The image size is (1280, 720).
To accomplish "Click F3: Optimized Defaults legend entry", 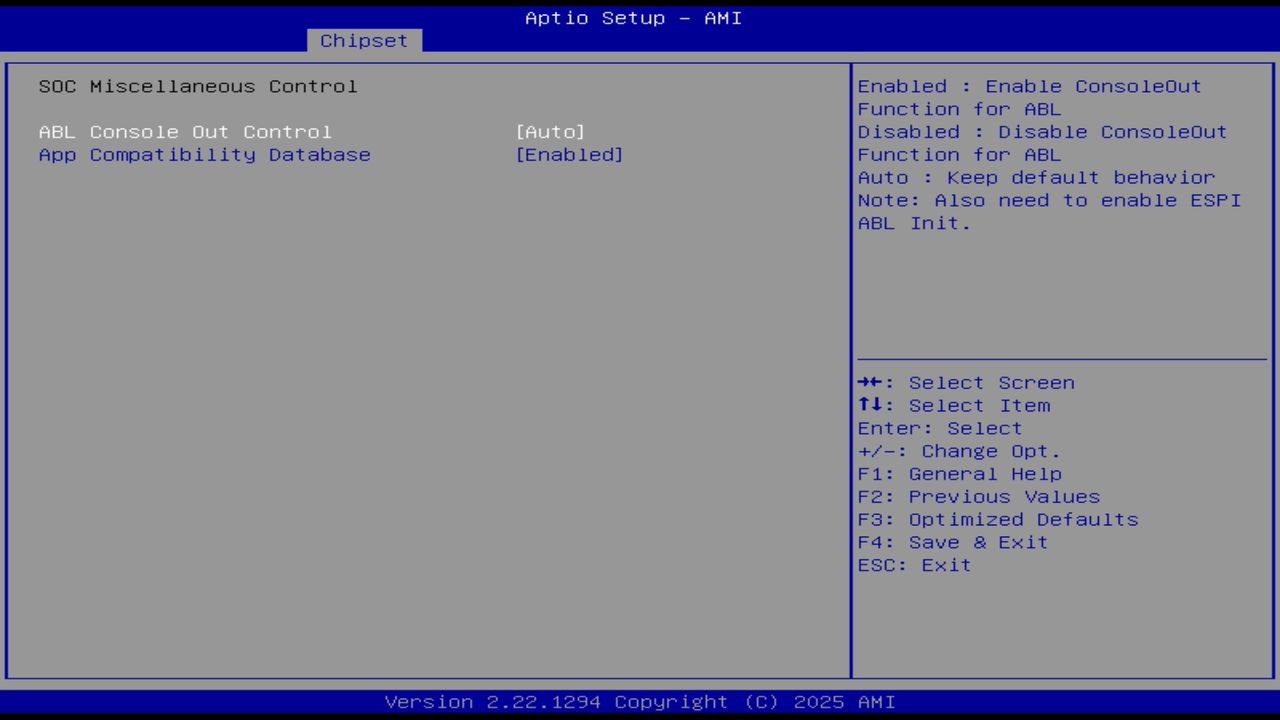I will pyautogui.click(x=997, y=519).
